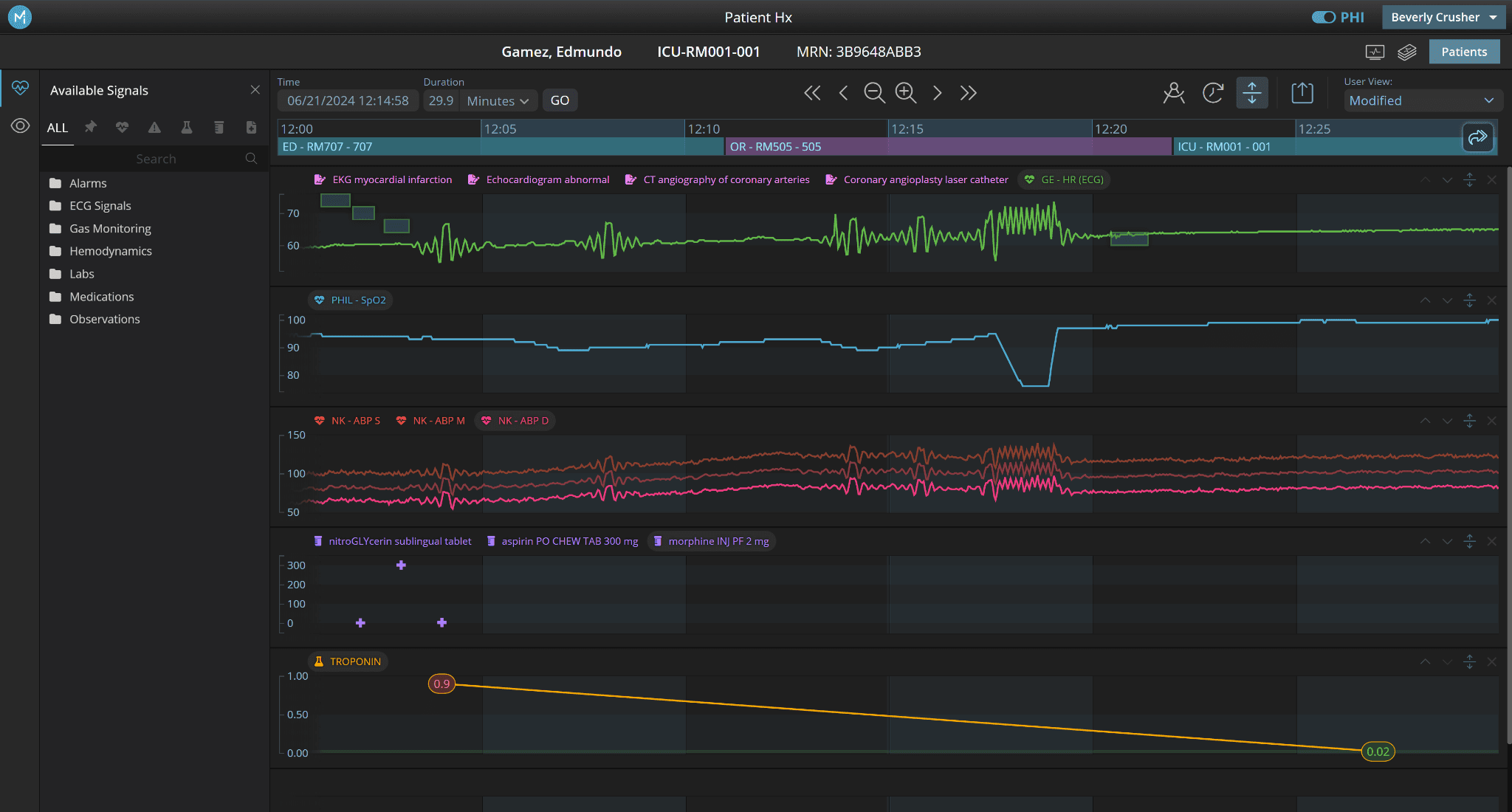Click the share arrow button on timeline
This screenshot has height=812, width=1512.
click(x=1478, y=137)
